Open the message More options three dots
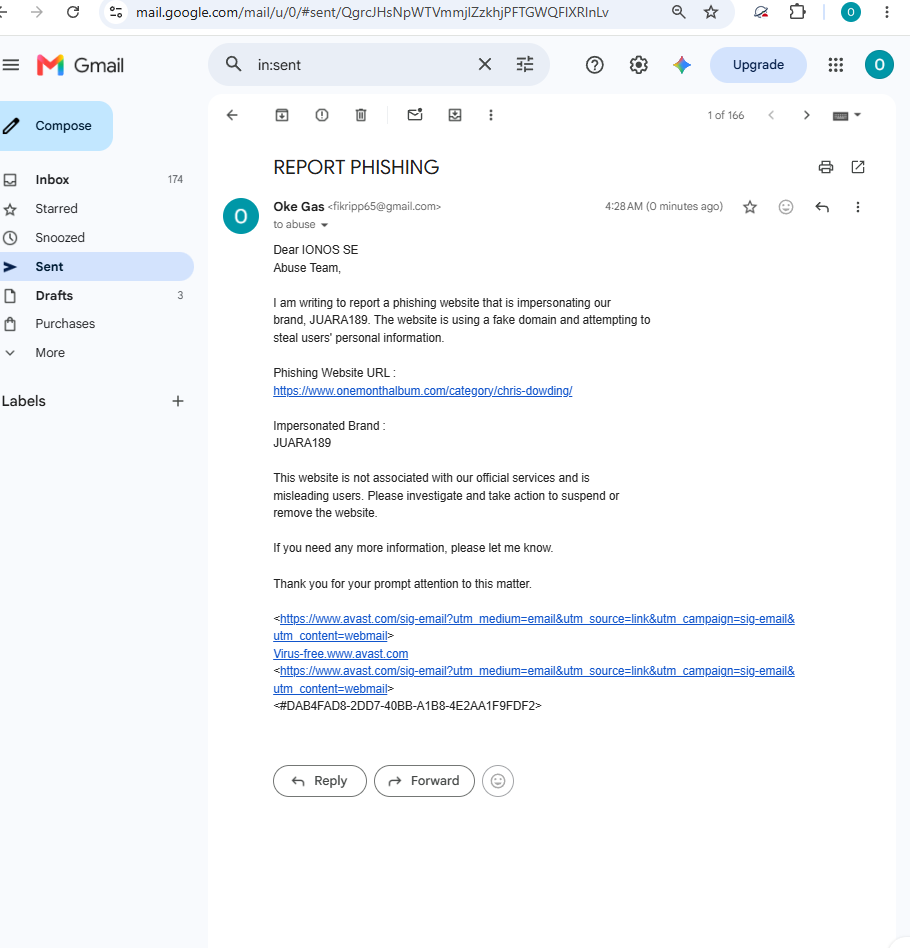The height and width of the screenshot is (948, 910). pos(857,207)
